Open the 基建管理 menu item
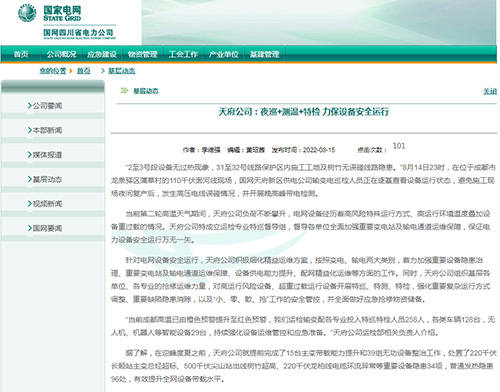 pos(265,54)
